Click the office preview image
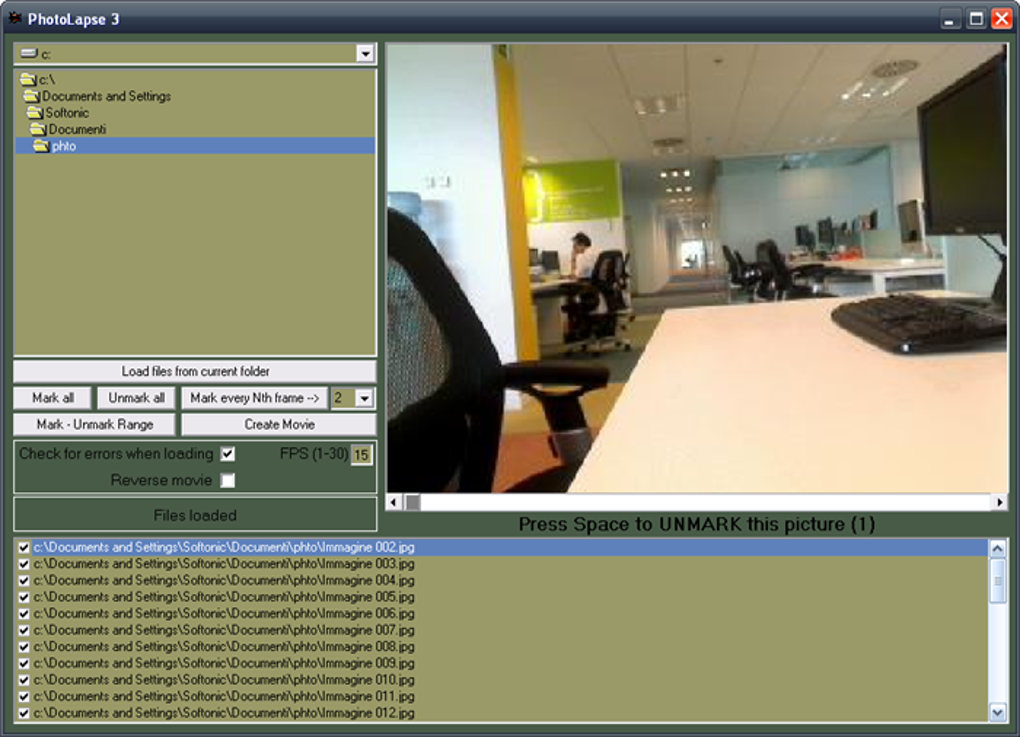This screenshot has width=1020, height=737. 697,268
